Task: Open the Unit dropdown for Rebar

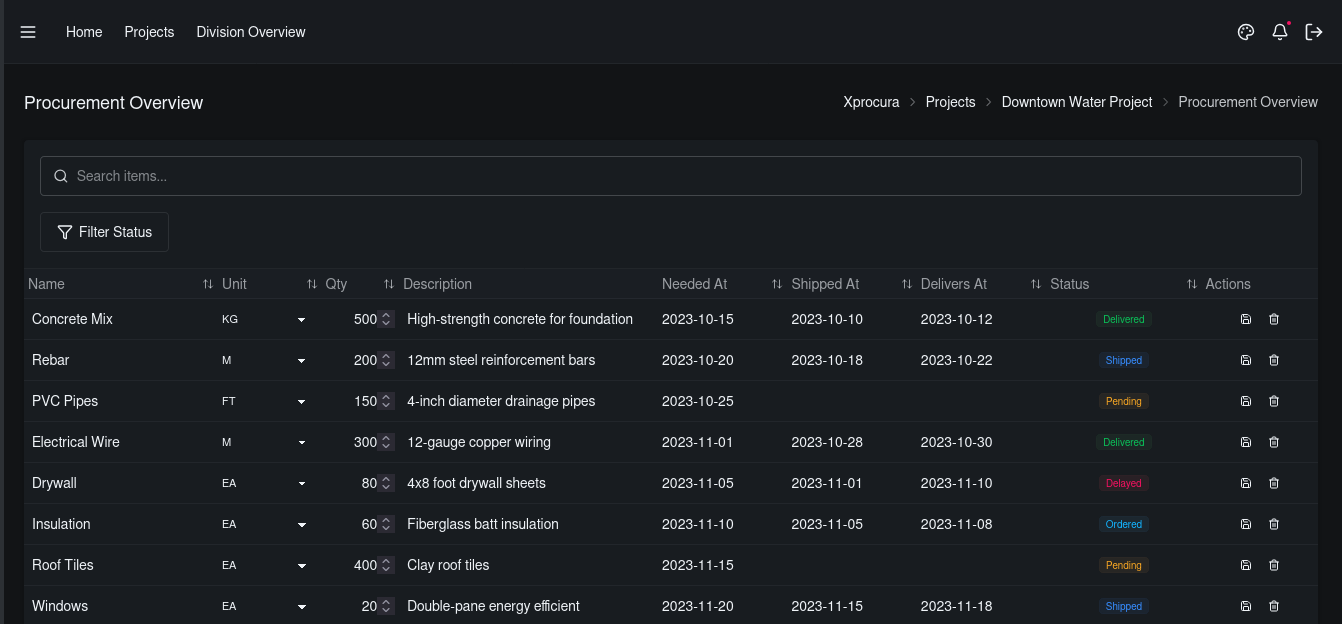Action: click(301, 360)
